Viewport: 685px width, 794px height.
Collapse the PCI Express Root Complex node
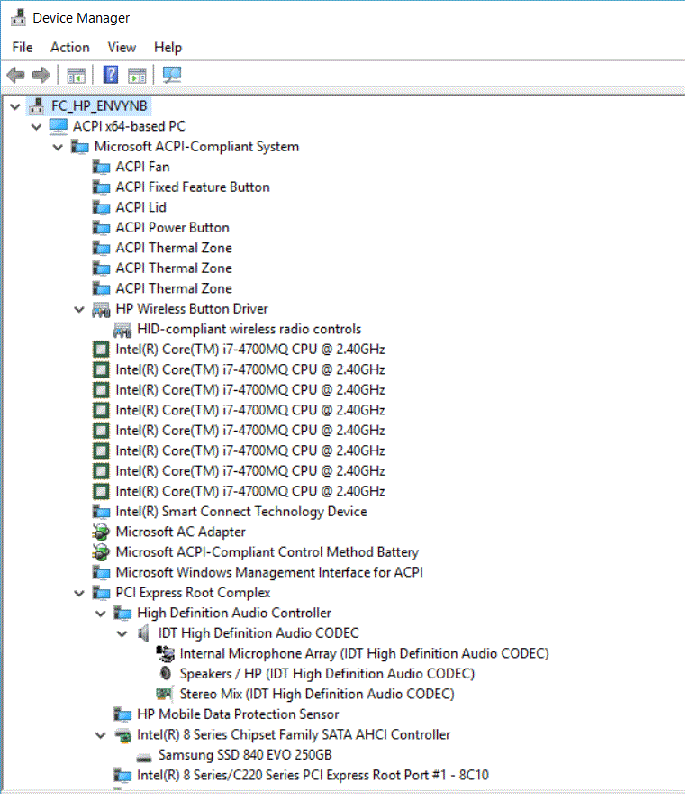[x=79, y=593]
